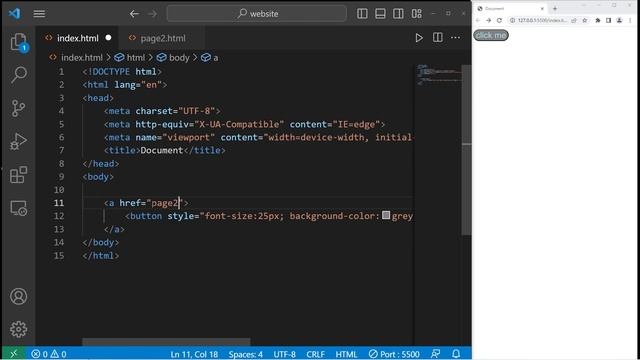Switch to the index.html editor tab
Viewport: 640px width, 360px height.
(78, 38)
